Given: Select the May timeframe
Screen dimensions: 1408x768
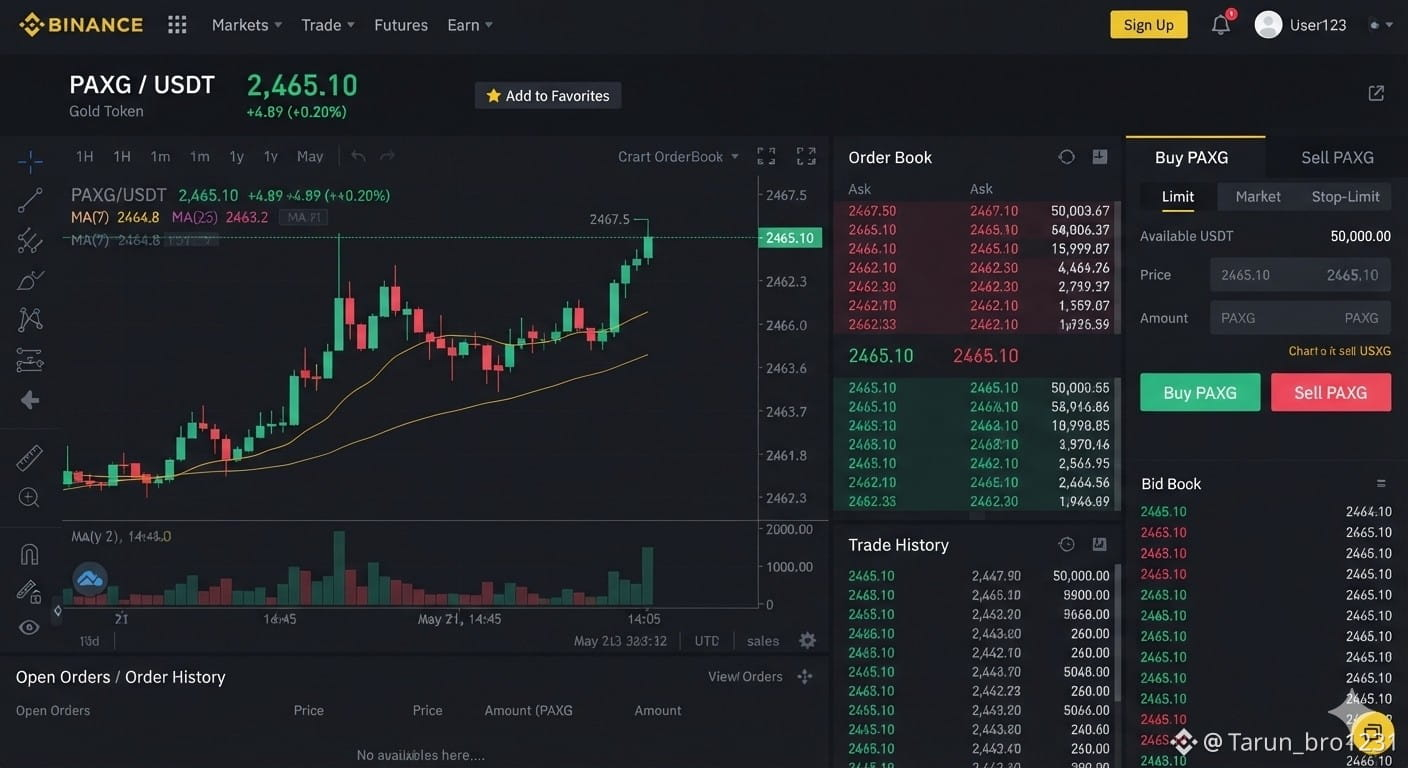Looking at the screenshot, I should (310, 157).
